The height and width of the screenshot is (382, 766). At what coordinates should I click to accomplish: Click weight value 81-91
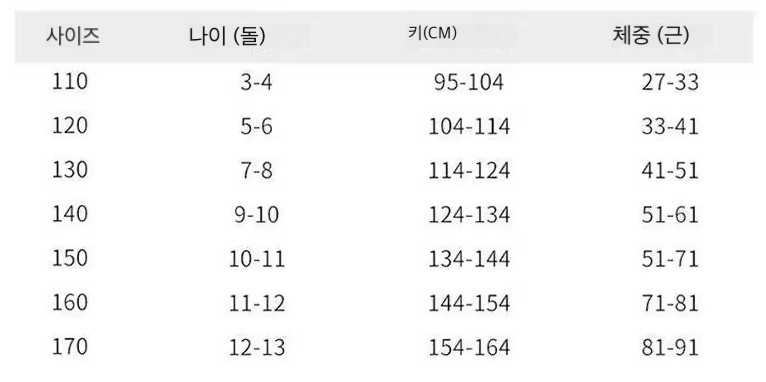(670, 347)
